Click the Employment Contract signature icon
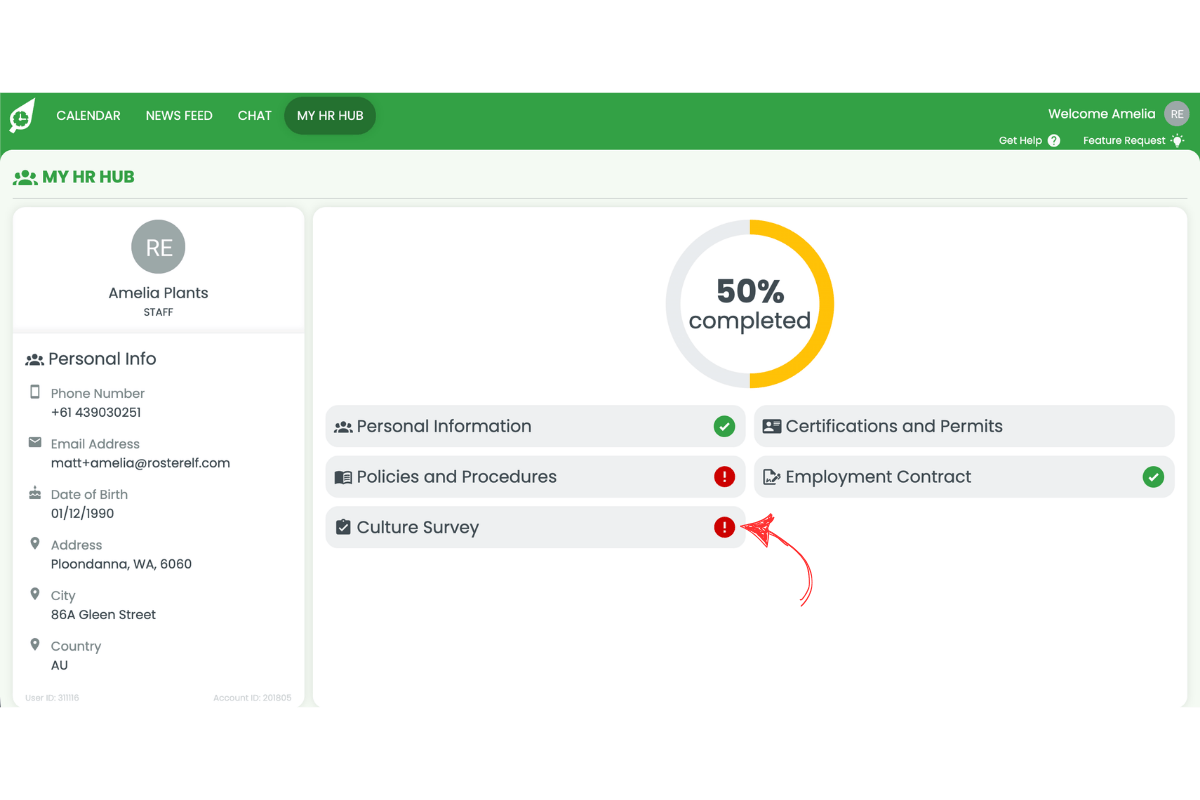The width and height of the screenshot is (1200, 800). coord(773,477)
